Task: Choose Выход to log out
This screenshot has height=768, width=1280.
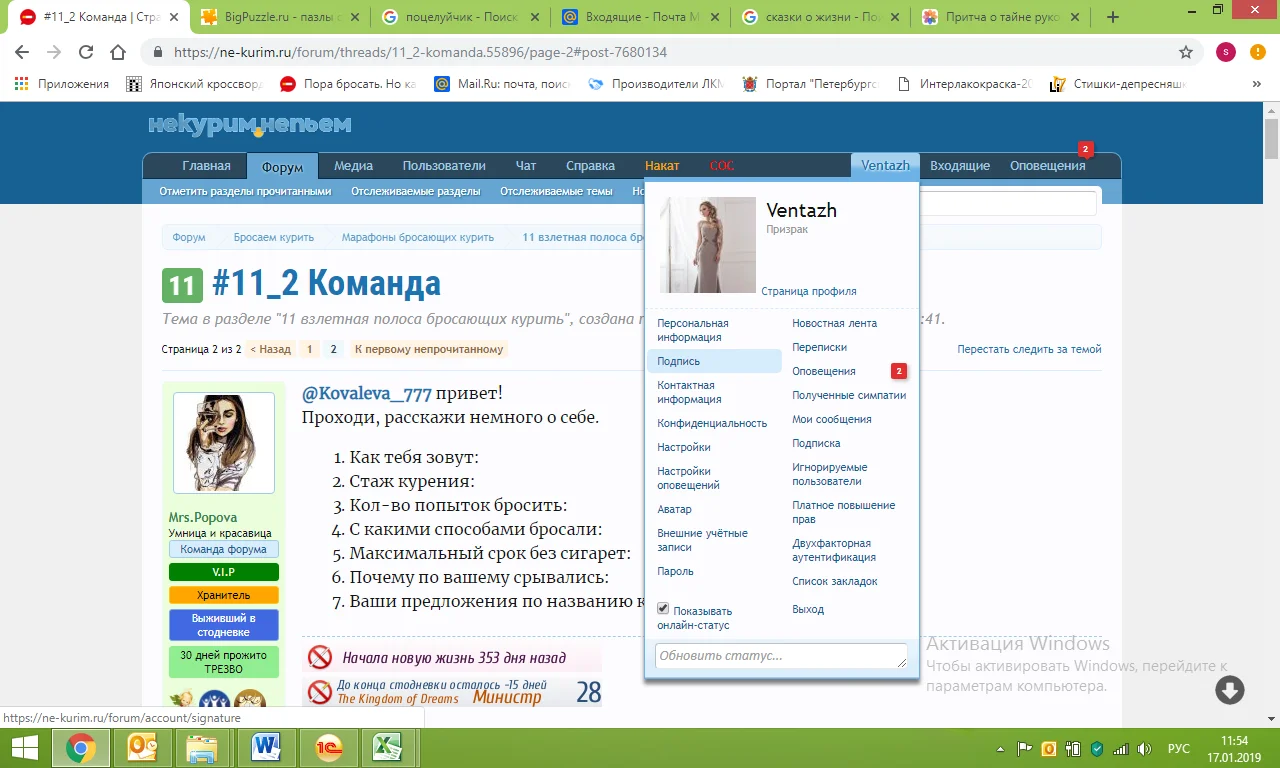Action: [x=808, y=609]
